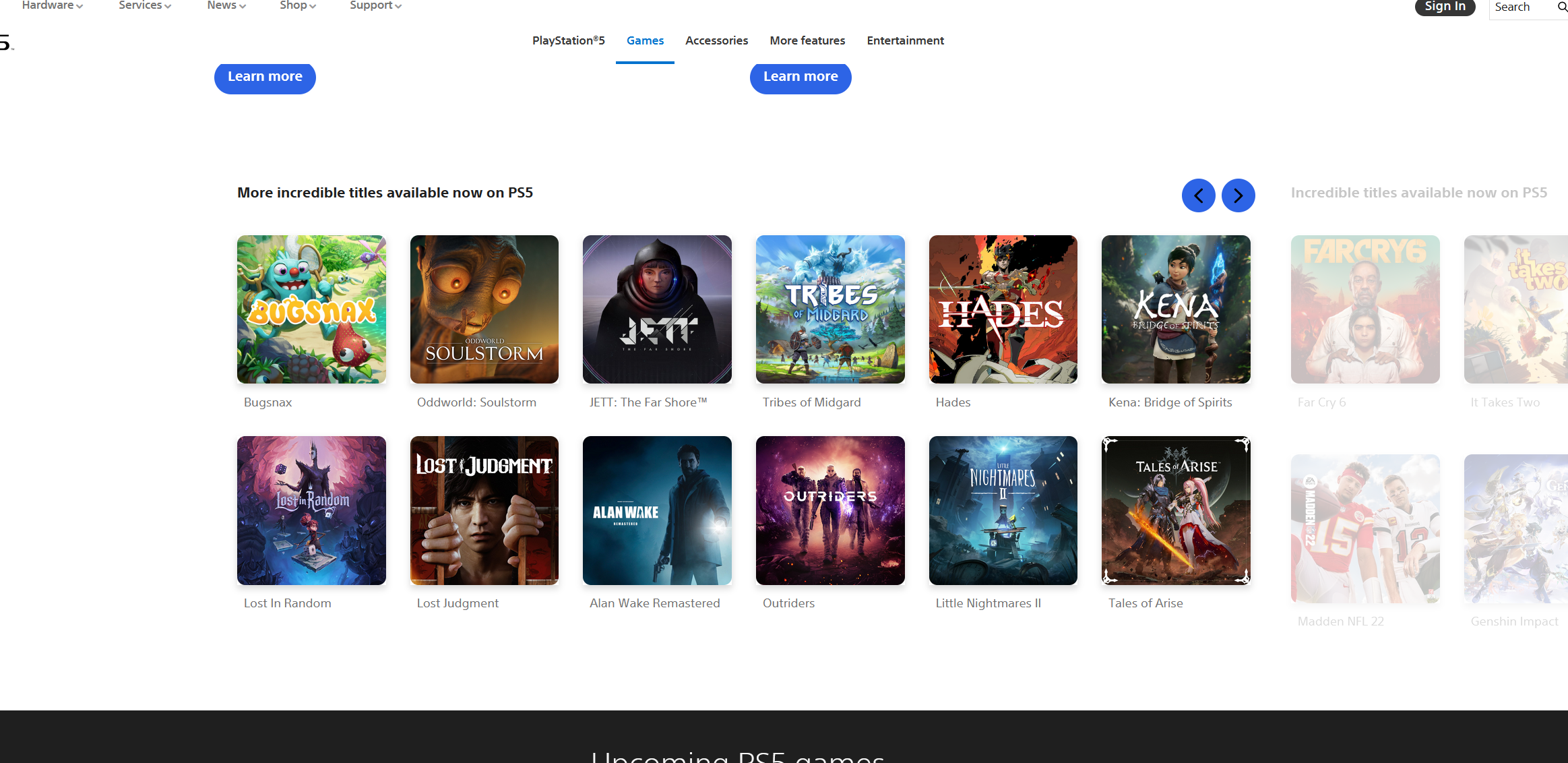Click the Bugsnax title link
1568x763 pixels.
pos(268,402)
